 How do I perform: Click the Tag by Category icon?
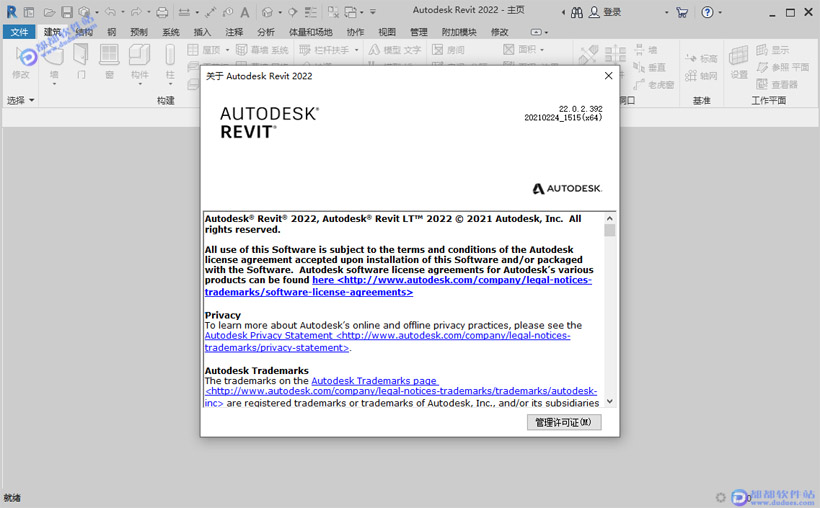(x=228, y=12)
